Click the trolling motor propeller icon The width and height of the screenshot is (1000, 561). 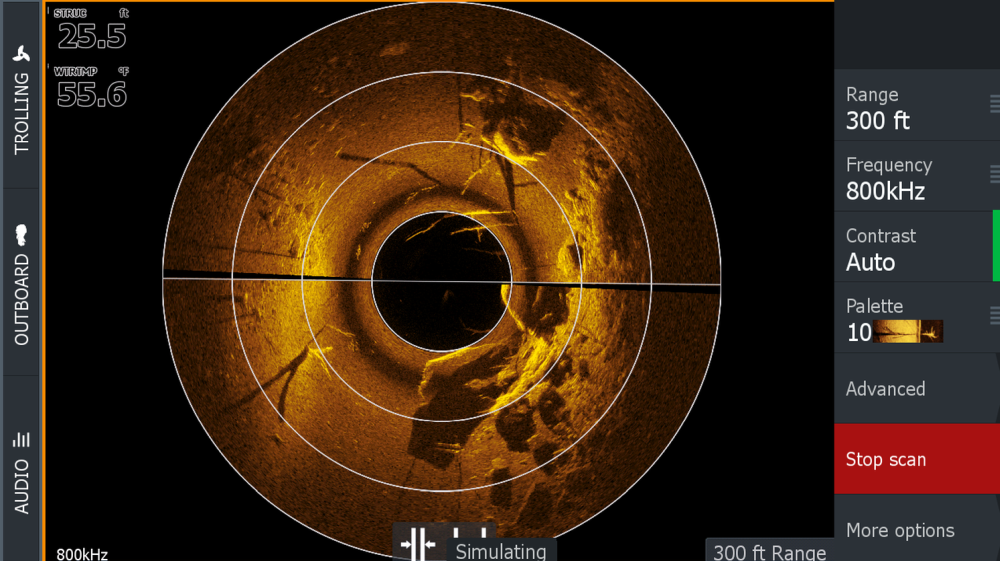click(21, 54)
